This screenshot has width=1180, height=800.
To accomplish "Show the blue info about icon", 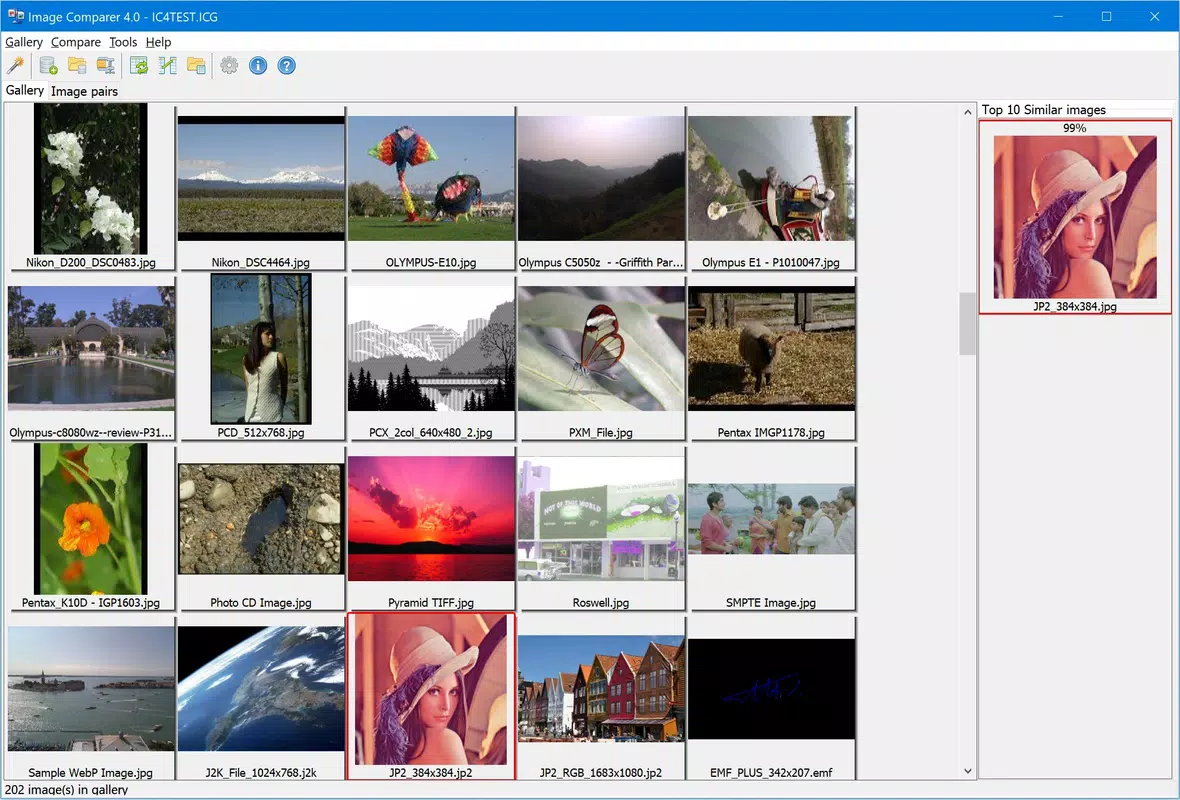I will point(258,65).
